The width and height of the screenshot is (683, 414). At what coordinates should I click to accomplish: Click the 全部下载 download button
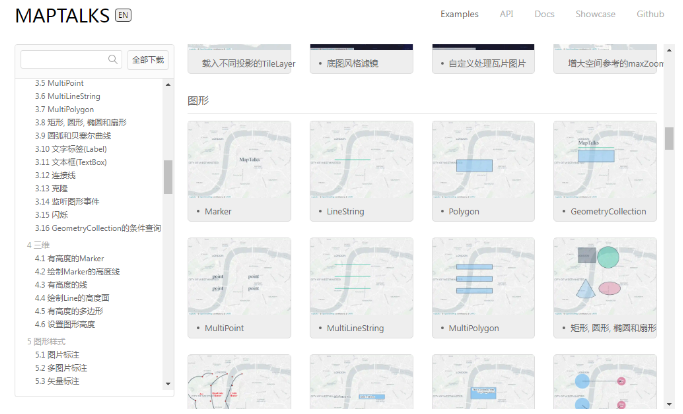point(148,60)
